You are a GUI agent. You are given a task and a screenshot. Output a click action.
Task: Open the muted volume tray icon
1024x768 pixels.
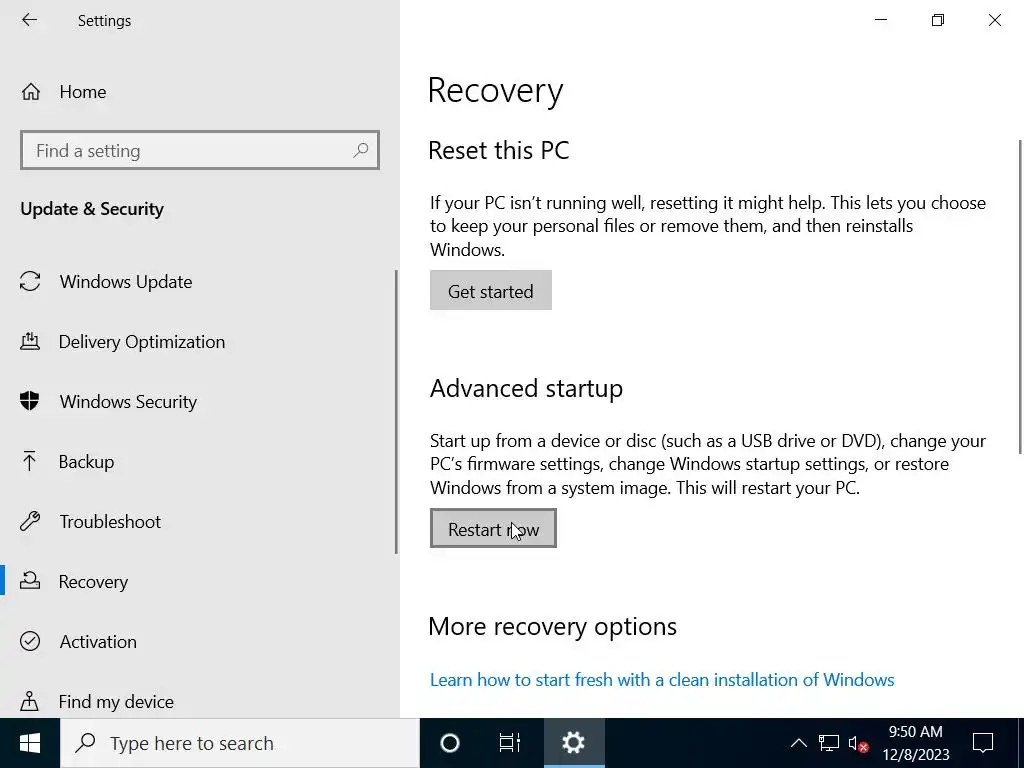[x=858, y=743]
